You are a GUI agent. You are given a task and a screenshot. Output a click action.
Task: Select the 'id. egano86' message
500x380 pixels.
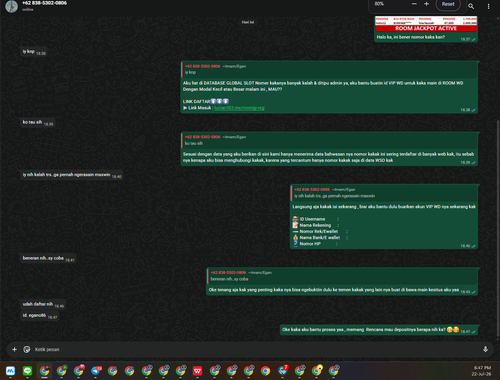[40, 315]
